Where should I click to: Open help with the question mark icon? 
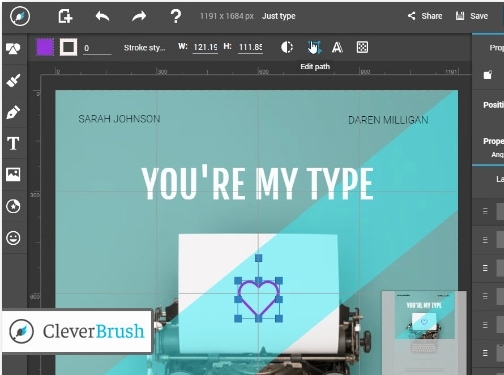pos(176,16)
